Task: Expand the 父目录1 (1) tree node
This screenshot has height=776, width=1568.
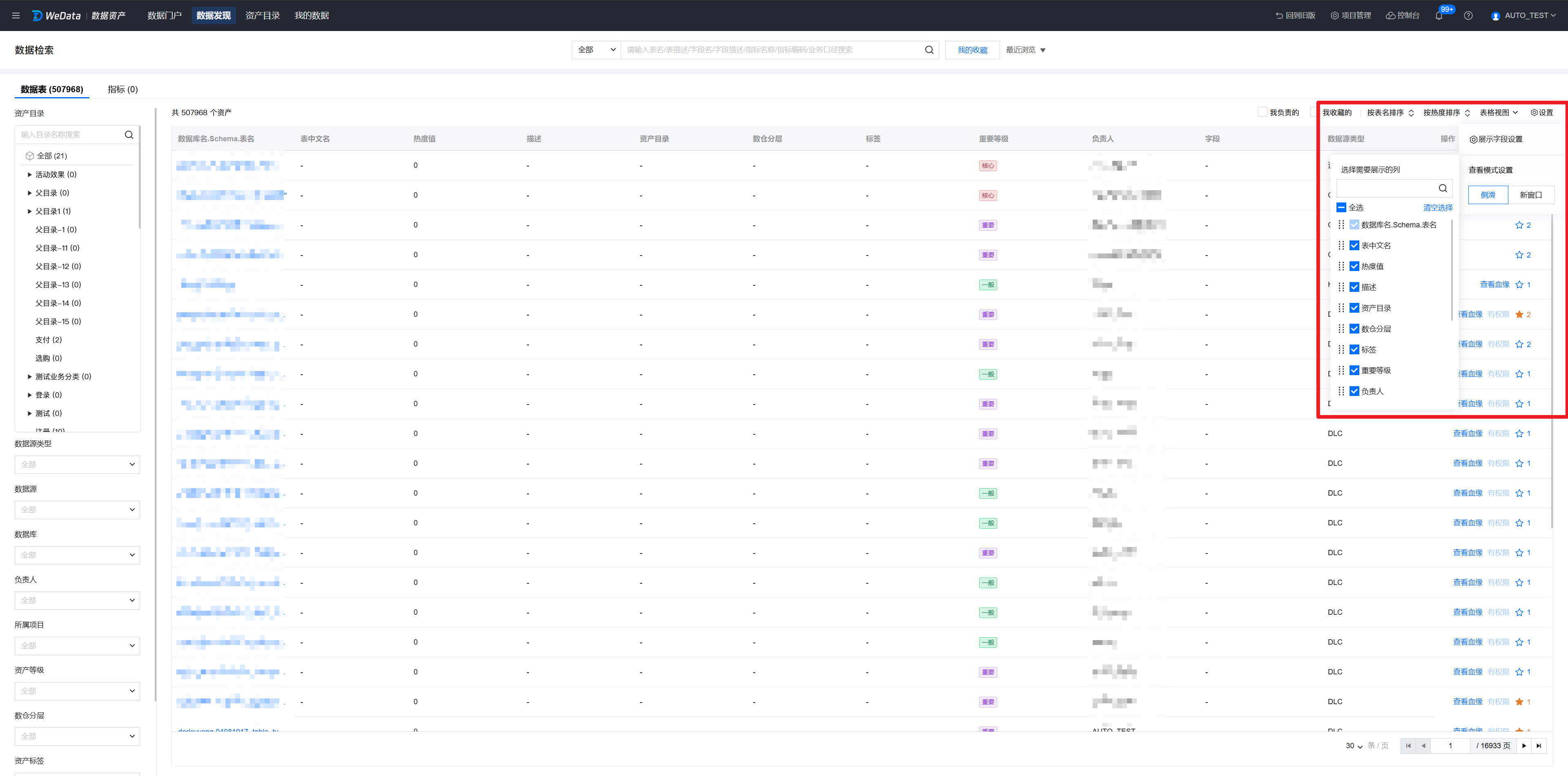Action: [29, 211]
